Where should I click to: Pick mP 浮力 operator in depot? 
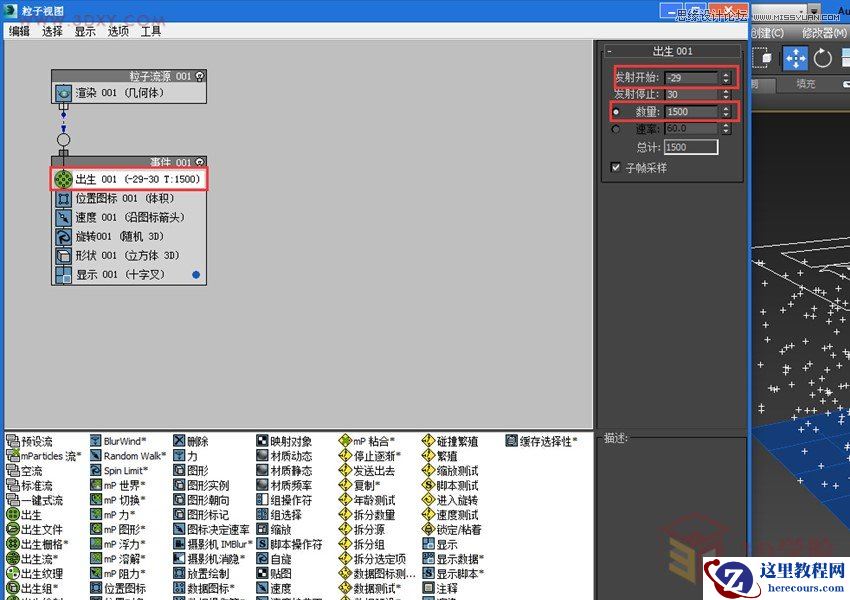pos(118,544)
